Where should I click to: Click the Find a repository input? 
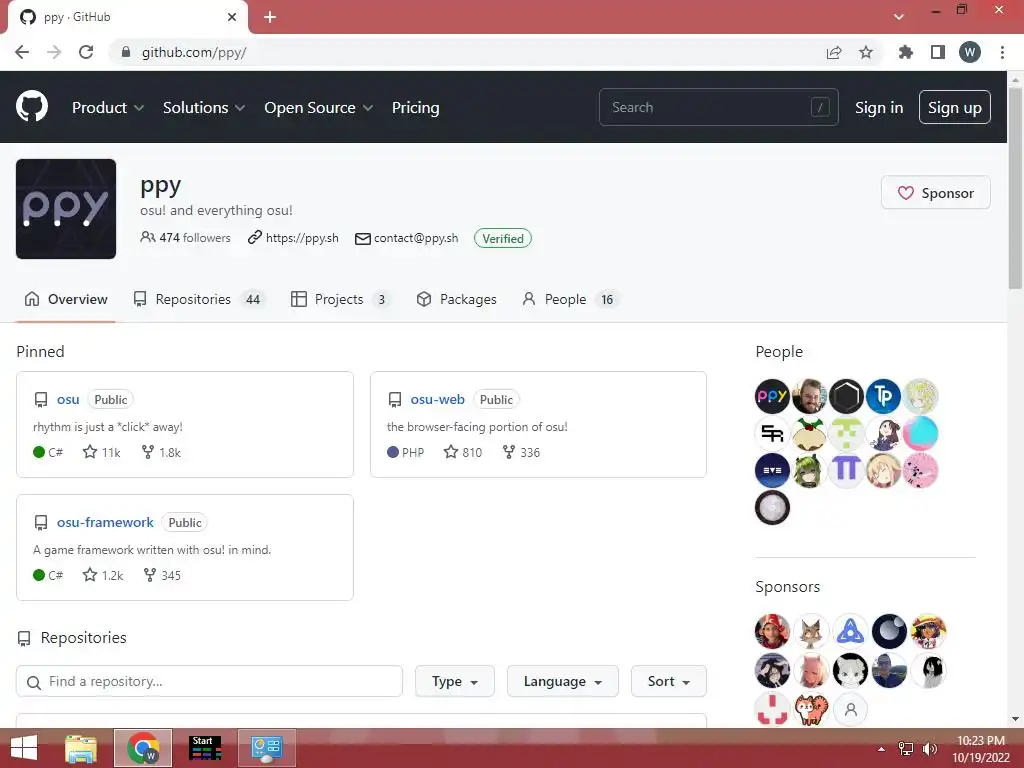coord(209,681)
